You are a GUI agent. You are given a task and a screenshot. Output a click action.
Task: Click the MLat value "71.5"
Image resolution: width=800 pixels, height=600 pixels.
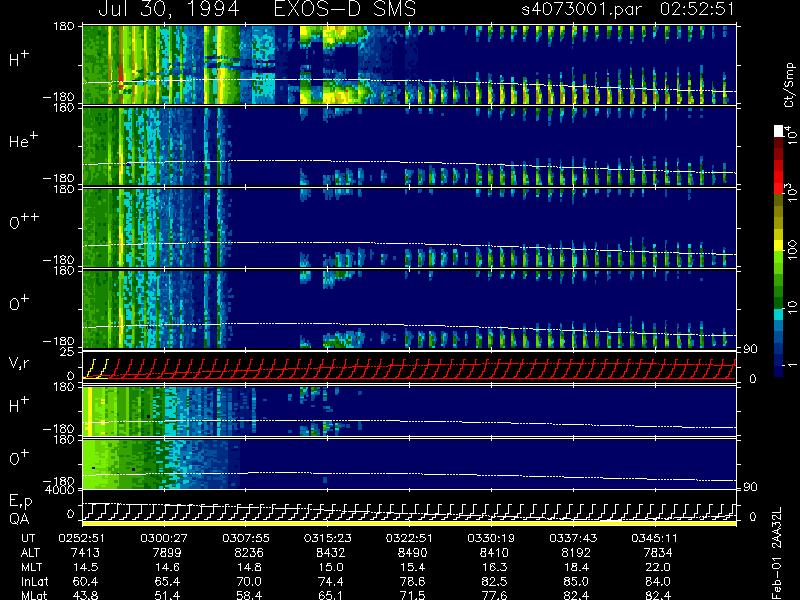412,595
